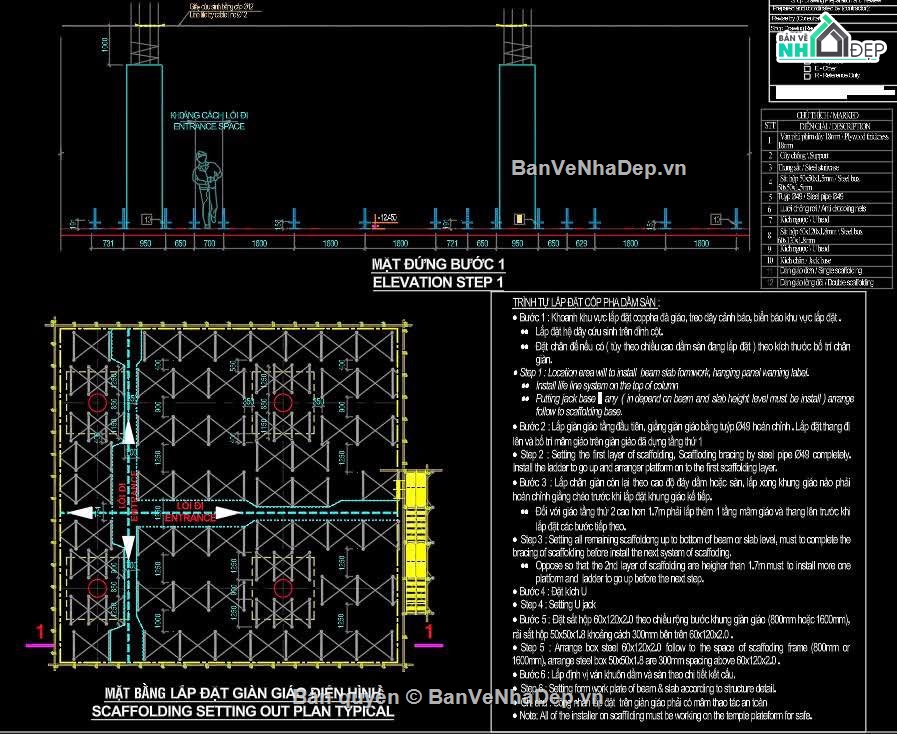Select the upward white arrow on the entrance path
Image resolution: width=897 pixels, height=734 pixels.
(129, 433)
